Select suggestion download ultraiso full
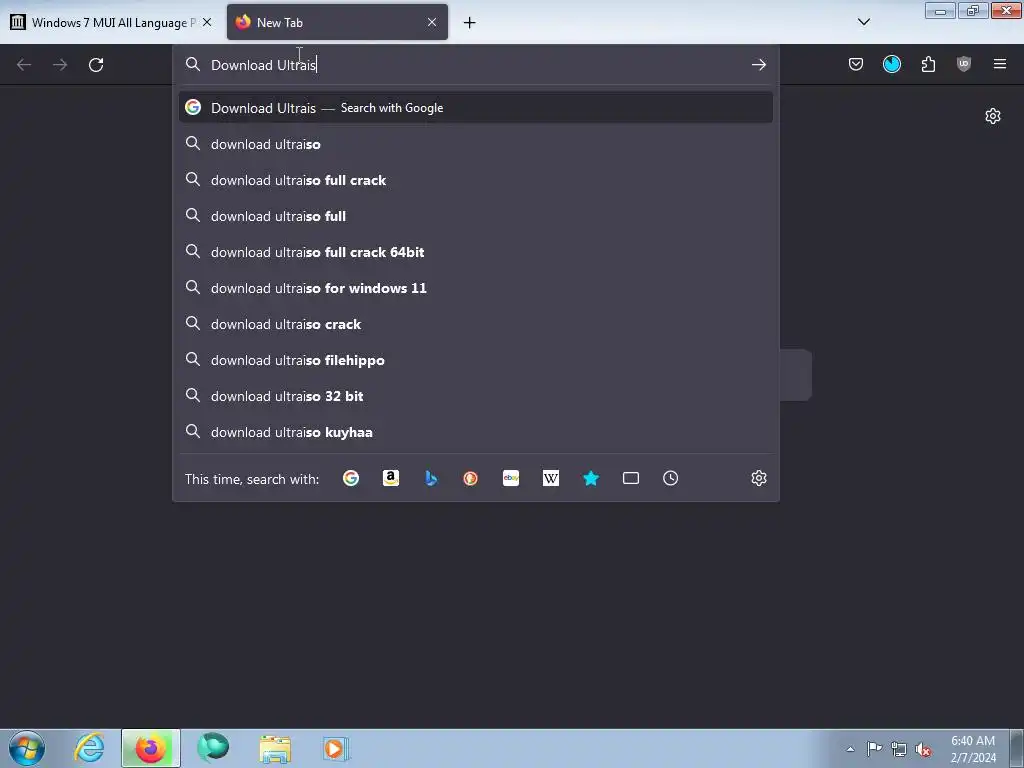 coord(475,216)
